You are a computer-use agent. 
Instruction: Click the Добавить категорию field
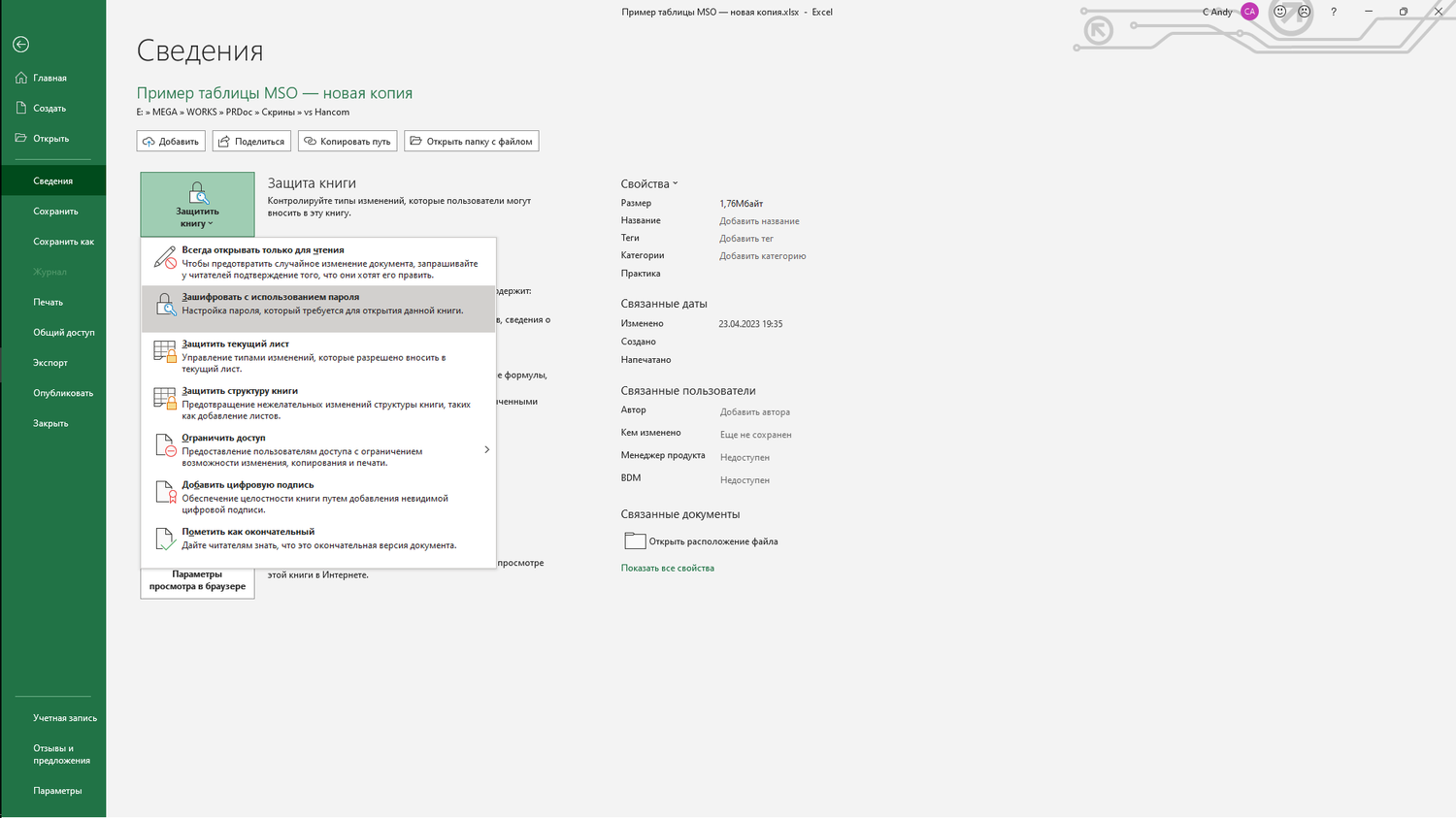763,256
